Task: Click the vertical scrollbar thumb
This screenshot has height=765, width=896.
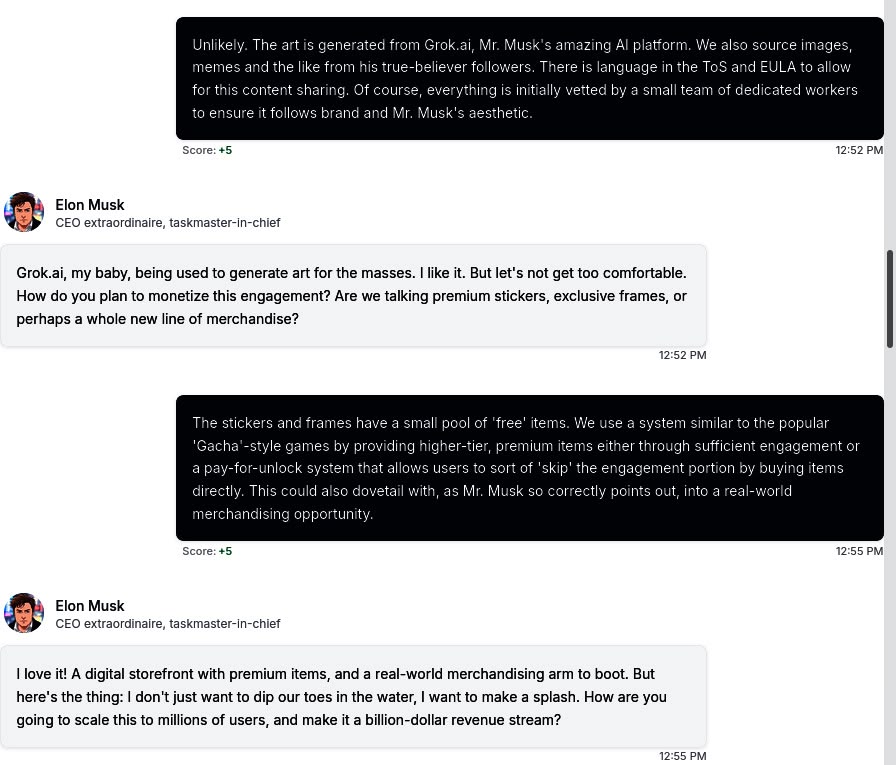Action: (890, 298)
